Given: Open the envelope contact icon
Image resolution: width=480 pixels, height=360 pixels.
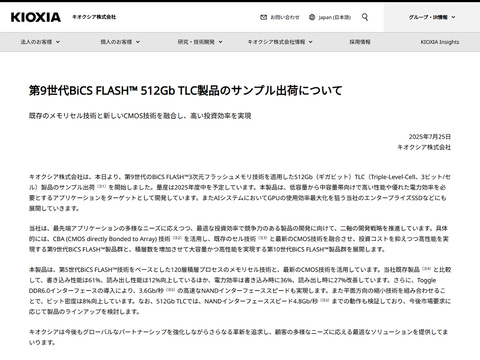Looking at the screenshot, I should 263,17.
